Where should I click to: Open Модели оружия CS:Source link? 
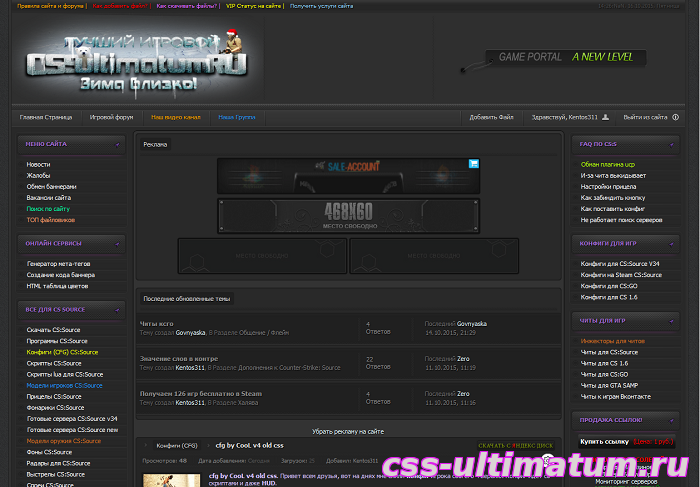coord(64,441)
